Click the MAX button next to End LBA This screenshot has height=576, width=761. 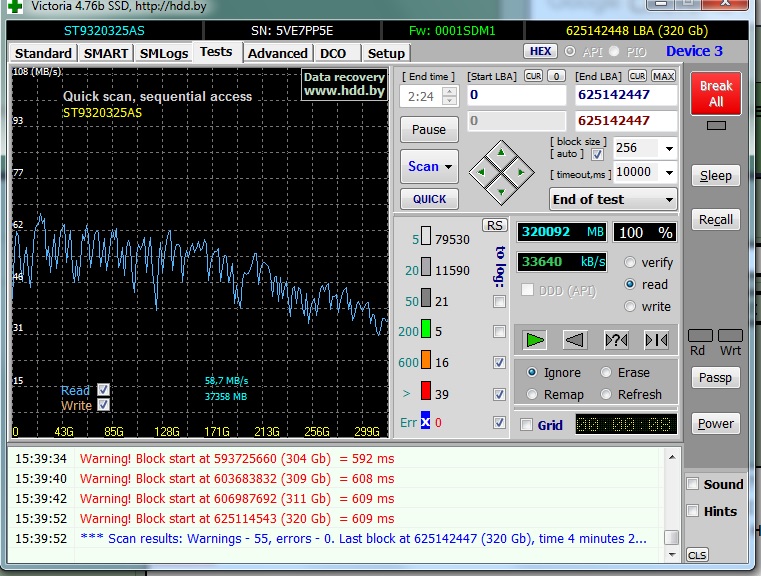click(663, 76)
